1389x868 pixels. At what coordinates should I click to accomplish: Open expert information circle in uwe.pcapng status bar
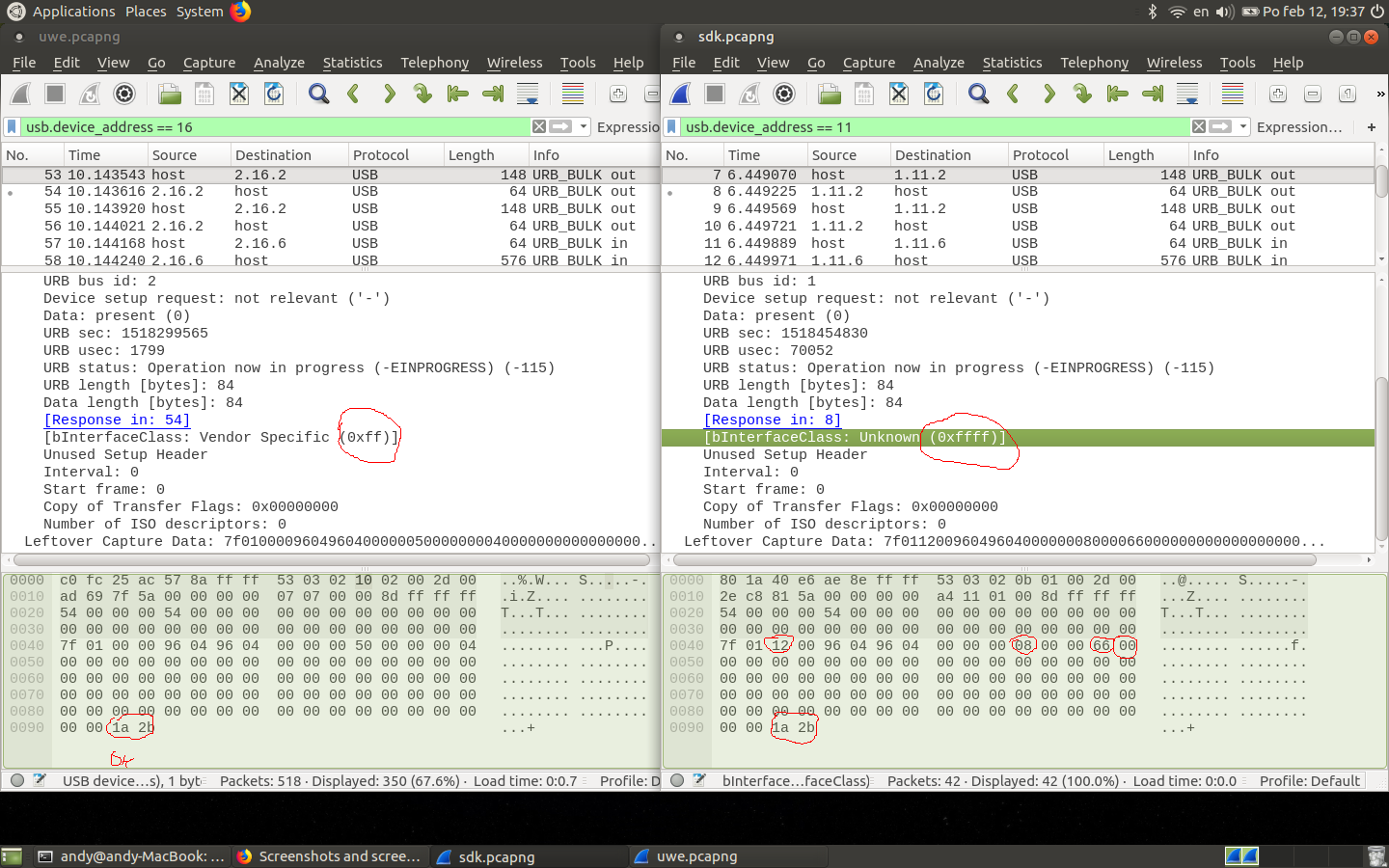16,780
